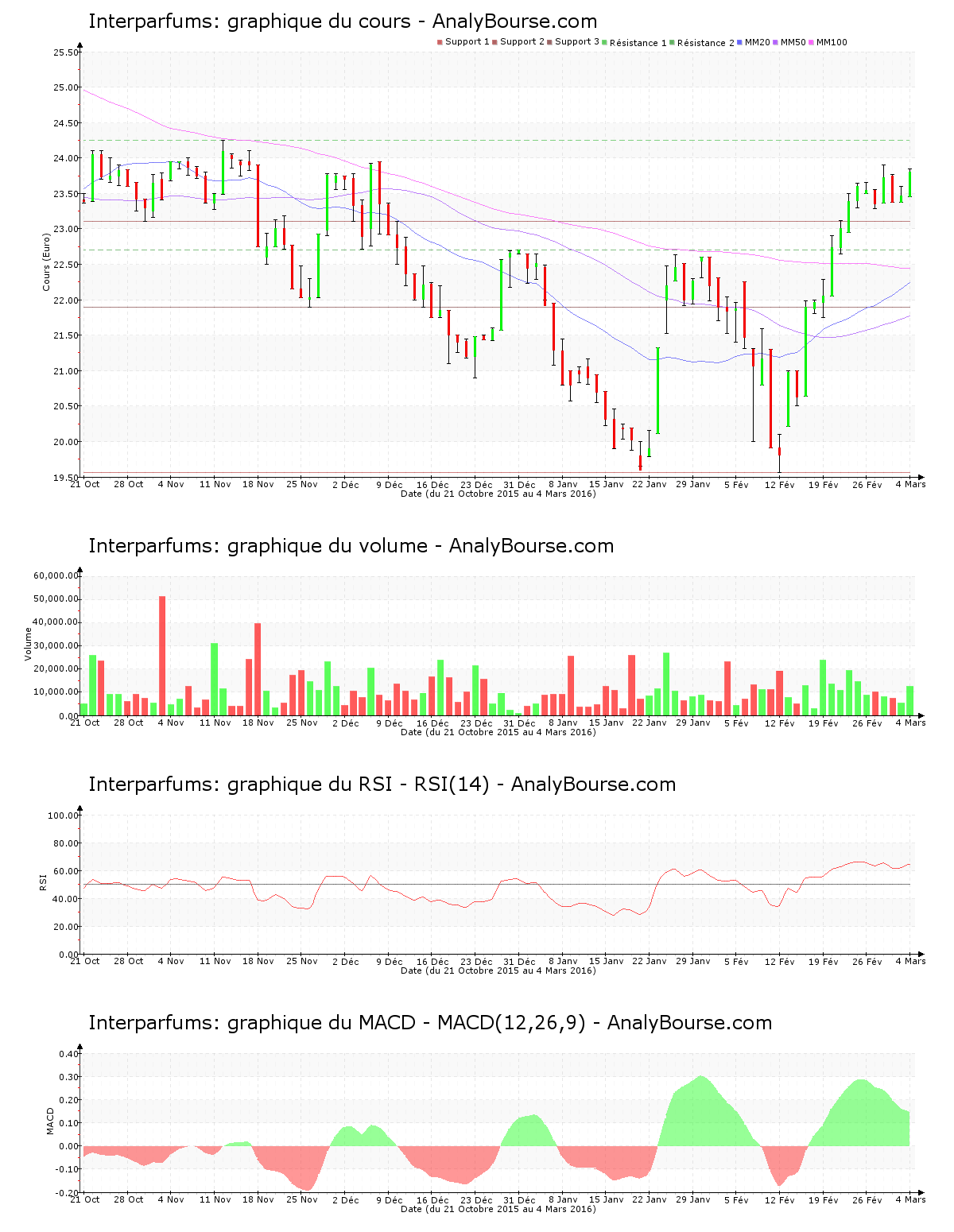Click the 'Volume' vertical axis title

[29, 644]
